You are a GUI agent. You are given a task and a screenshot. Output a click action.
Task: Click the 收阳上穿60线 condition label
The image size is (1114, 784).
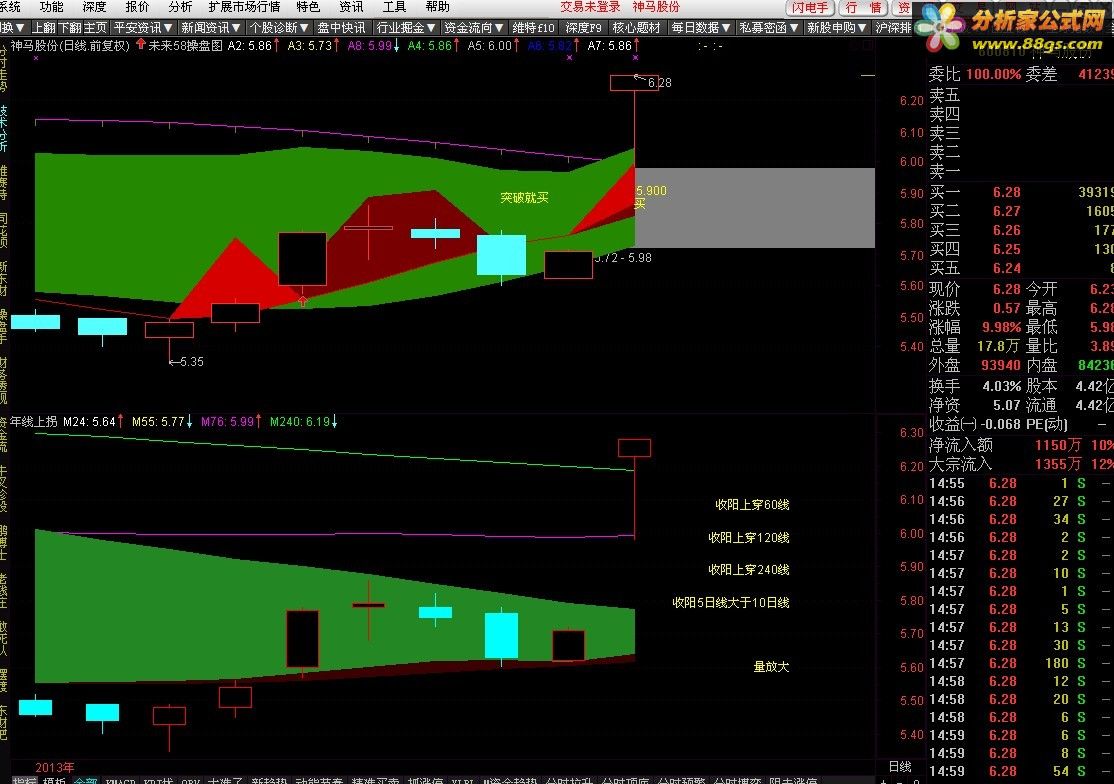pyautogui.click(x=752, y=505)
